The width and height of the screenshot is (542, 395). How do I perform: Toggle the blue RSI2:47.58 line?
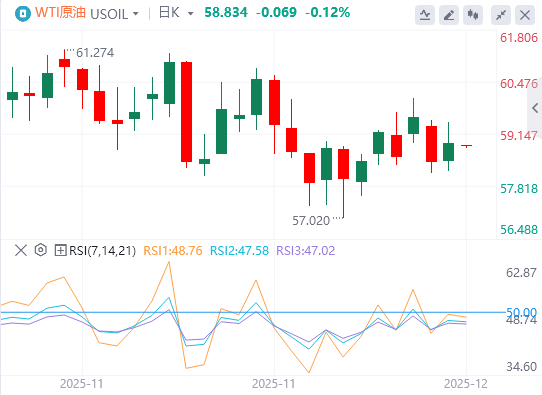(x=239, y=251)
